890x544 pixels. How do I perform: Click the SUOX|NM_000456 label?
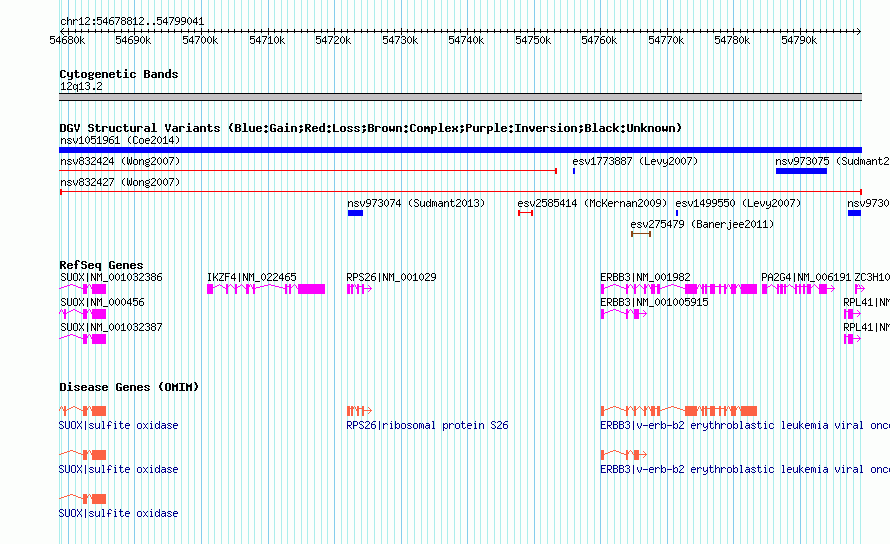pyautogui.click(x=102, y=302)
